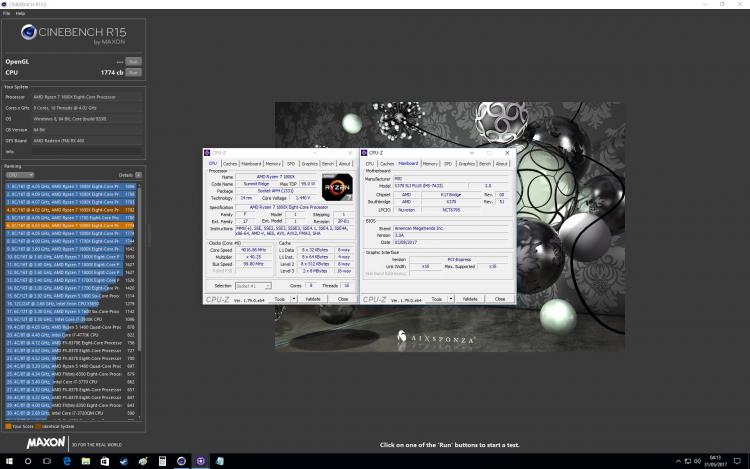The width and height of the screenshot is (750, 469).
Task: Run the OpenGL benchmark test
Action: click(x=133, y=62)
